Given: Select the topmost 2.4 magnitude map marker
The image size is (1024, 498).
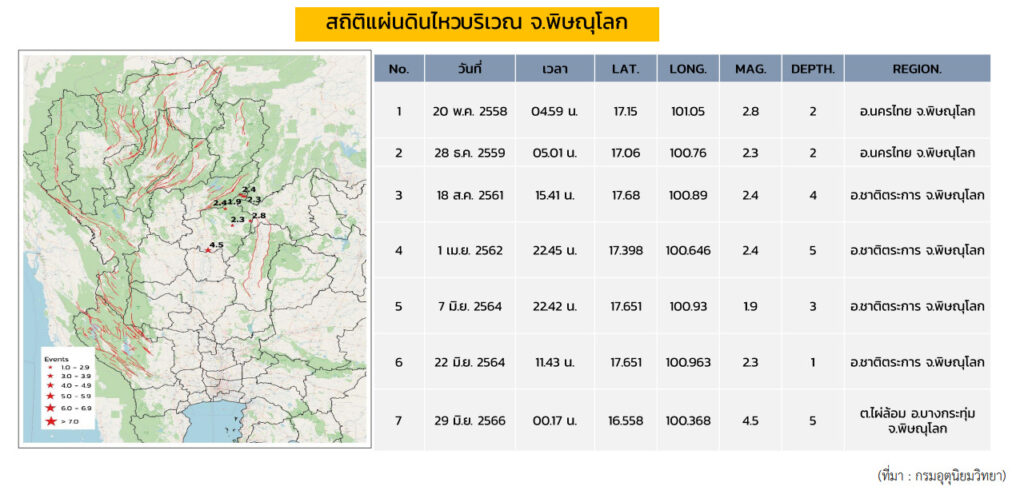Looking at the screenshot, I should point(243,194).
